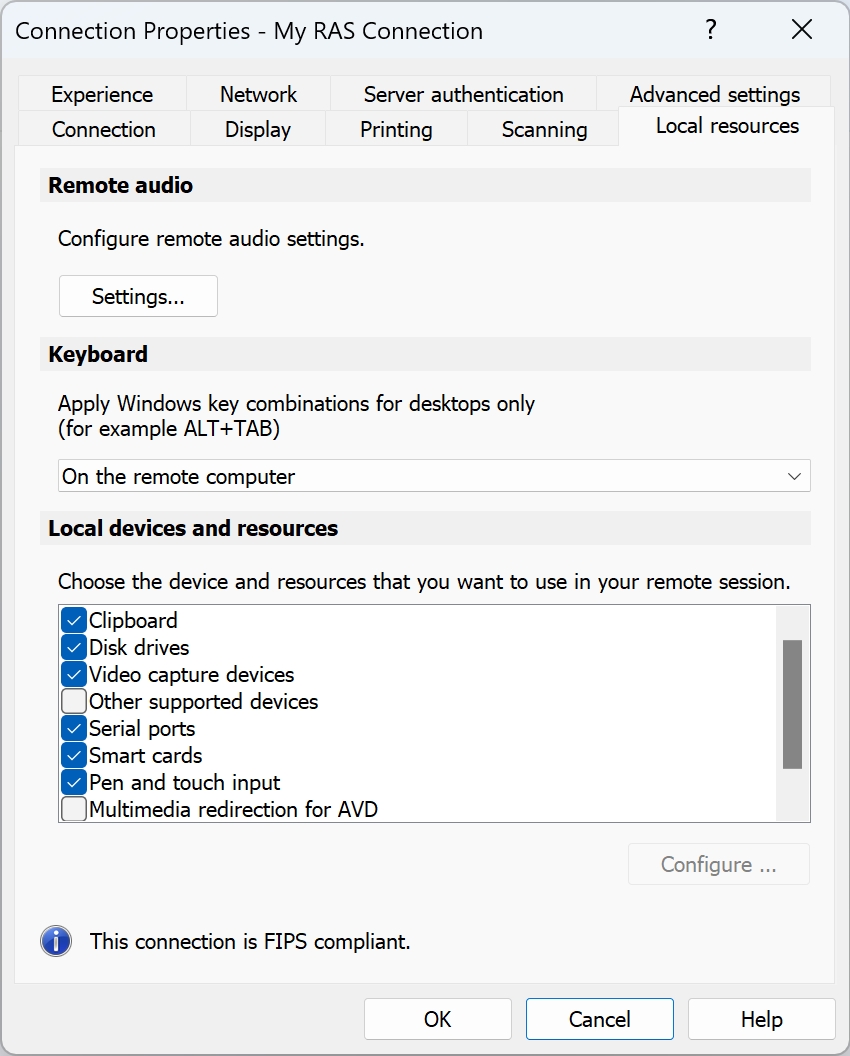Viewport: 850px width, 1056px height.
Task: Click the device list vertical scrollbar
Action: coord(792,704)
